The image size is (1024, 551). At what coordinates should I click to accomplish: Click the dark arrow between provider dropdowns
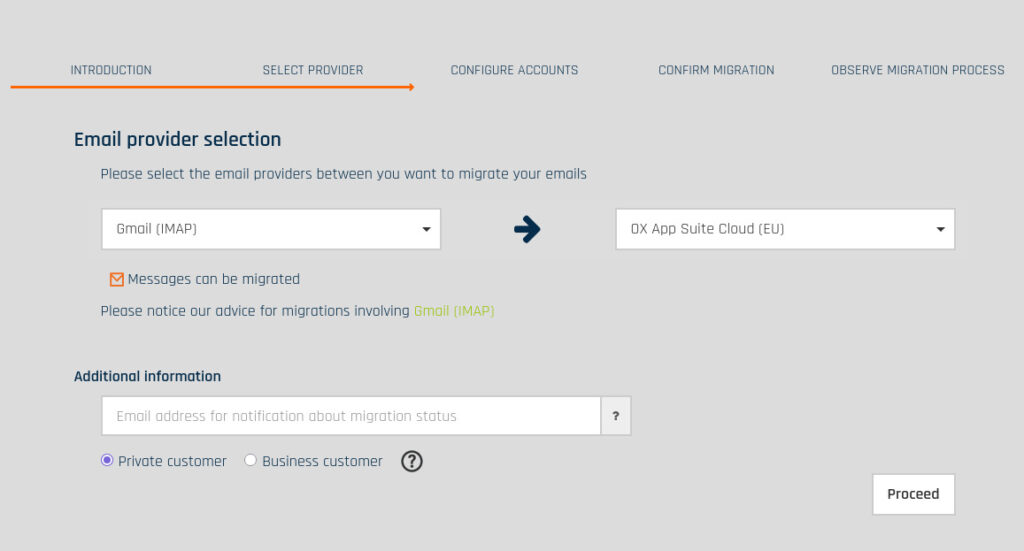(527, 229)
